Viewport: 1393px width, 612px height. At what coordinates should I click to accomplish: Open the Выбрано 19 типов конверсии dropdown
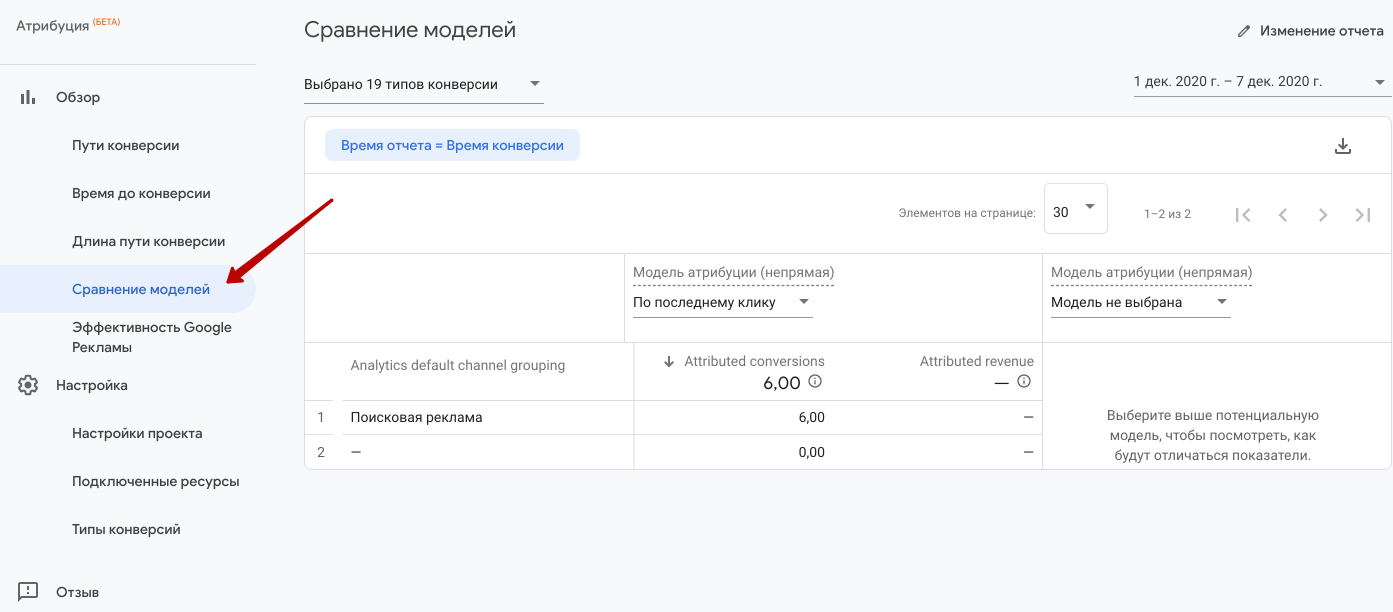coord(423,85)
